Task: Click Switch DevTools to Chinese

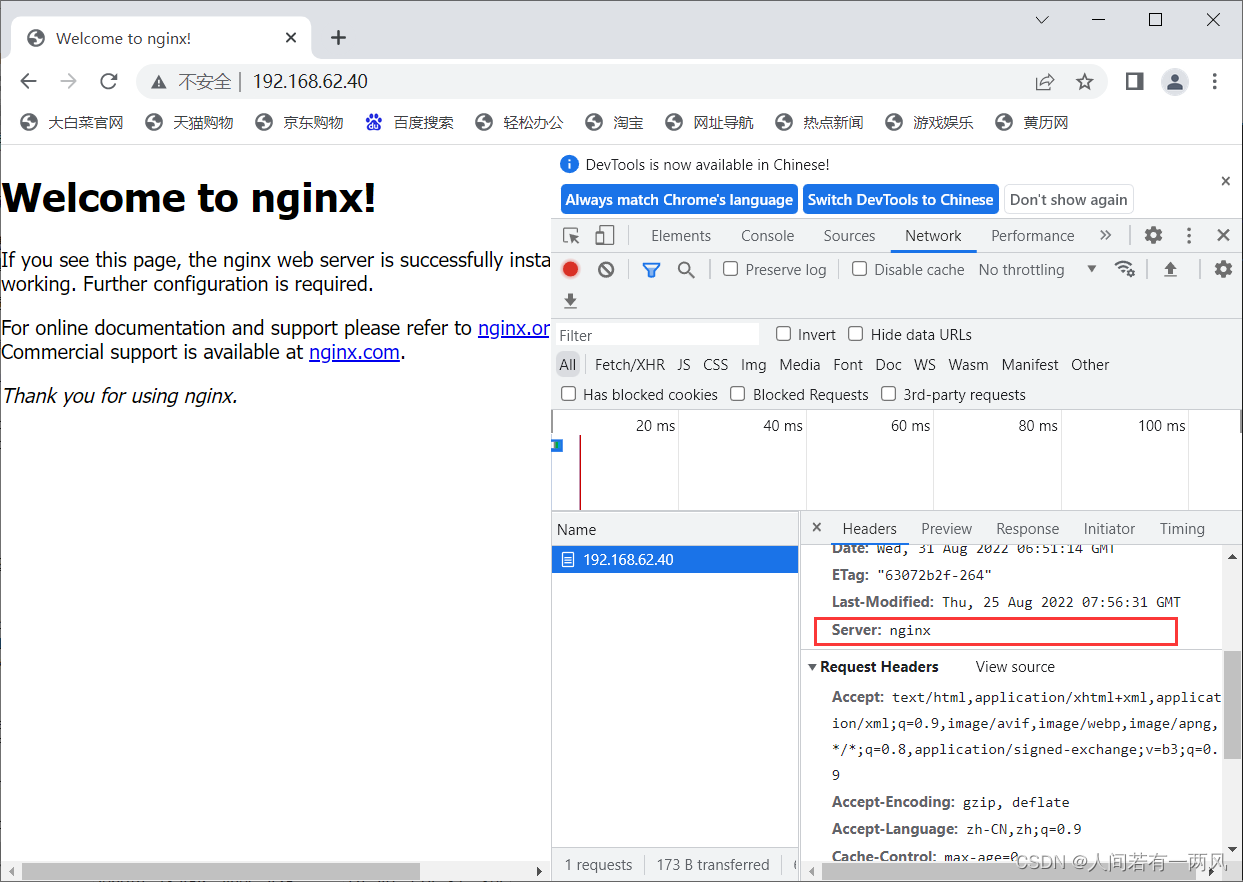Action: coord(900,200)
